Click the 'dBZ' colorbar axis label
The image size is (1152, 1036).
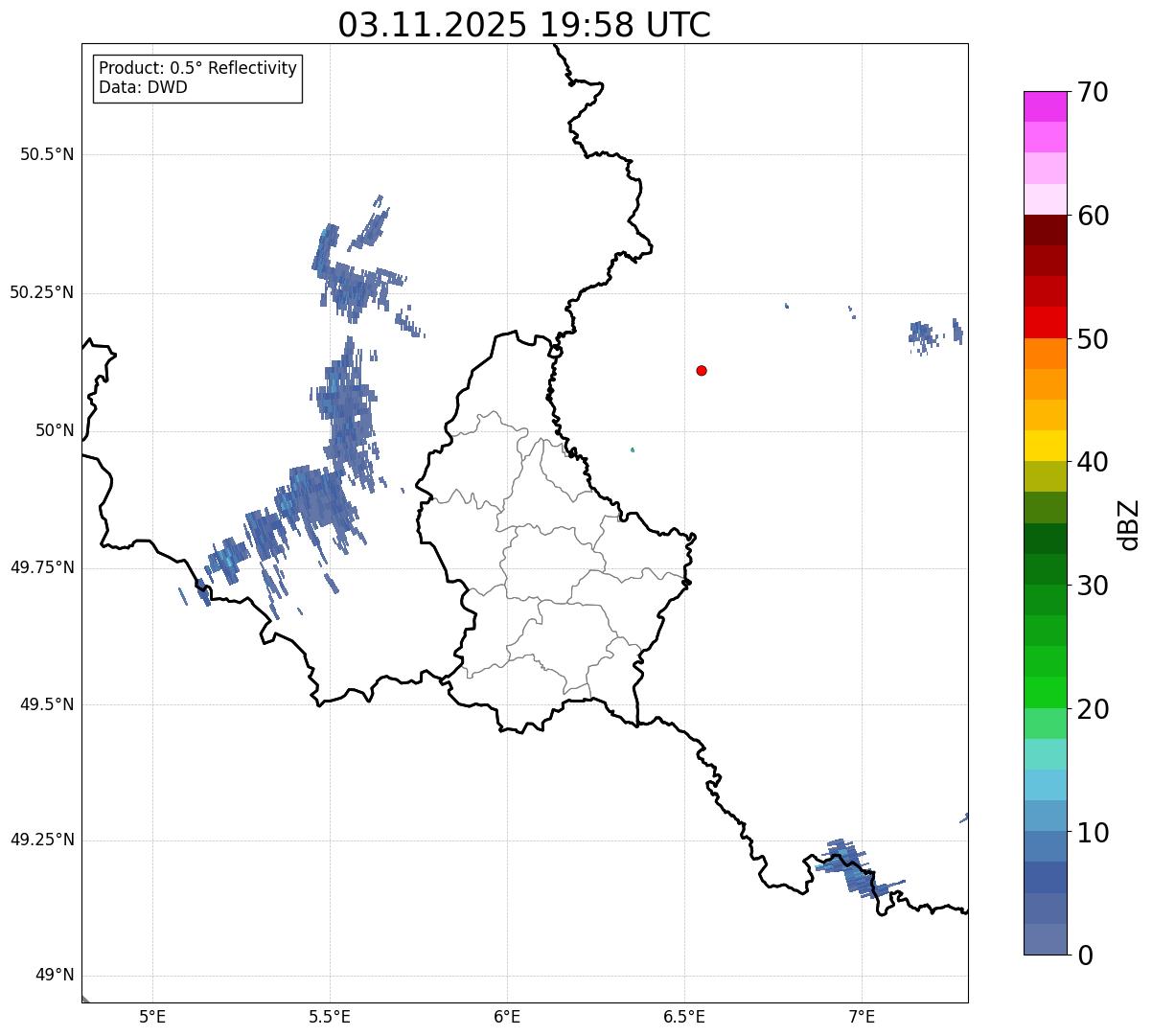coord(1129,523)
